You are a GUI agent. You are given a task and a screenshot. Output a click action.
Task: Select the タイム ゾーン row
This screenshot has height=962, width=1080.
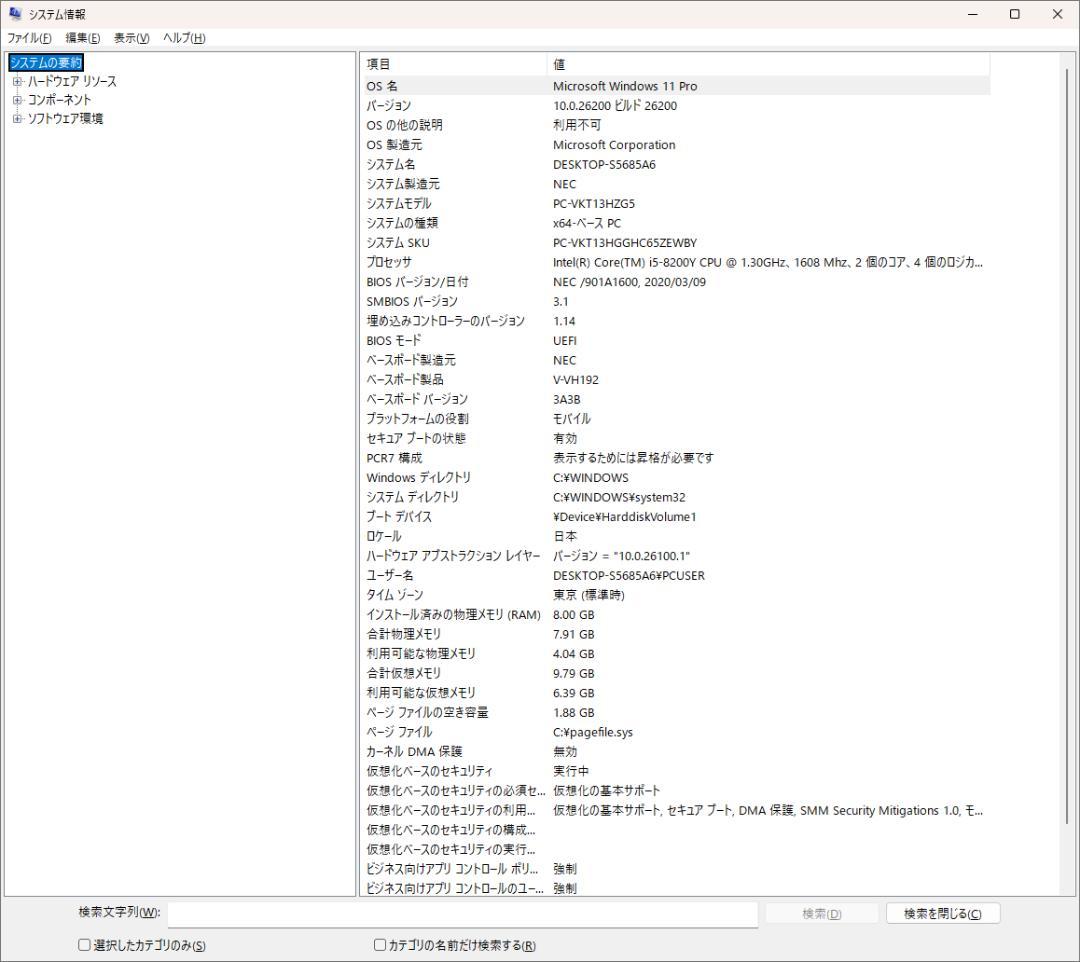(600, 595)
